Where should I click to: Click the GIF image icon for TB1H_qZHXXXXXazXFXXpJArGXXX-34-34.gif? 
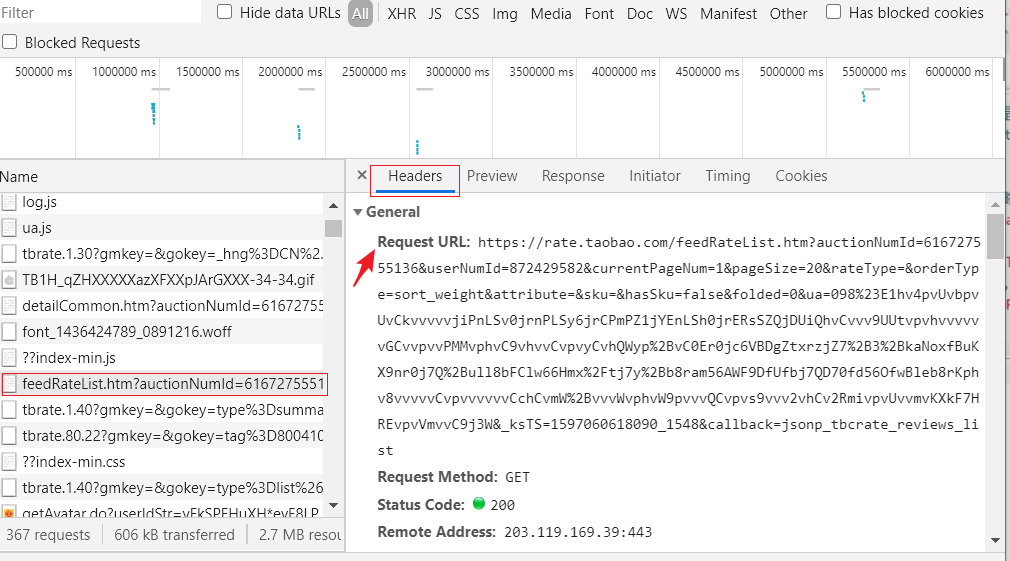9,280
